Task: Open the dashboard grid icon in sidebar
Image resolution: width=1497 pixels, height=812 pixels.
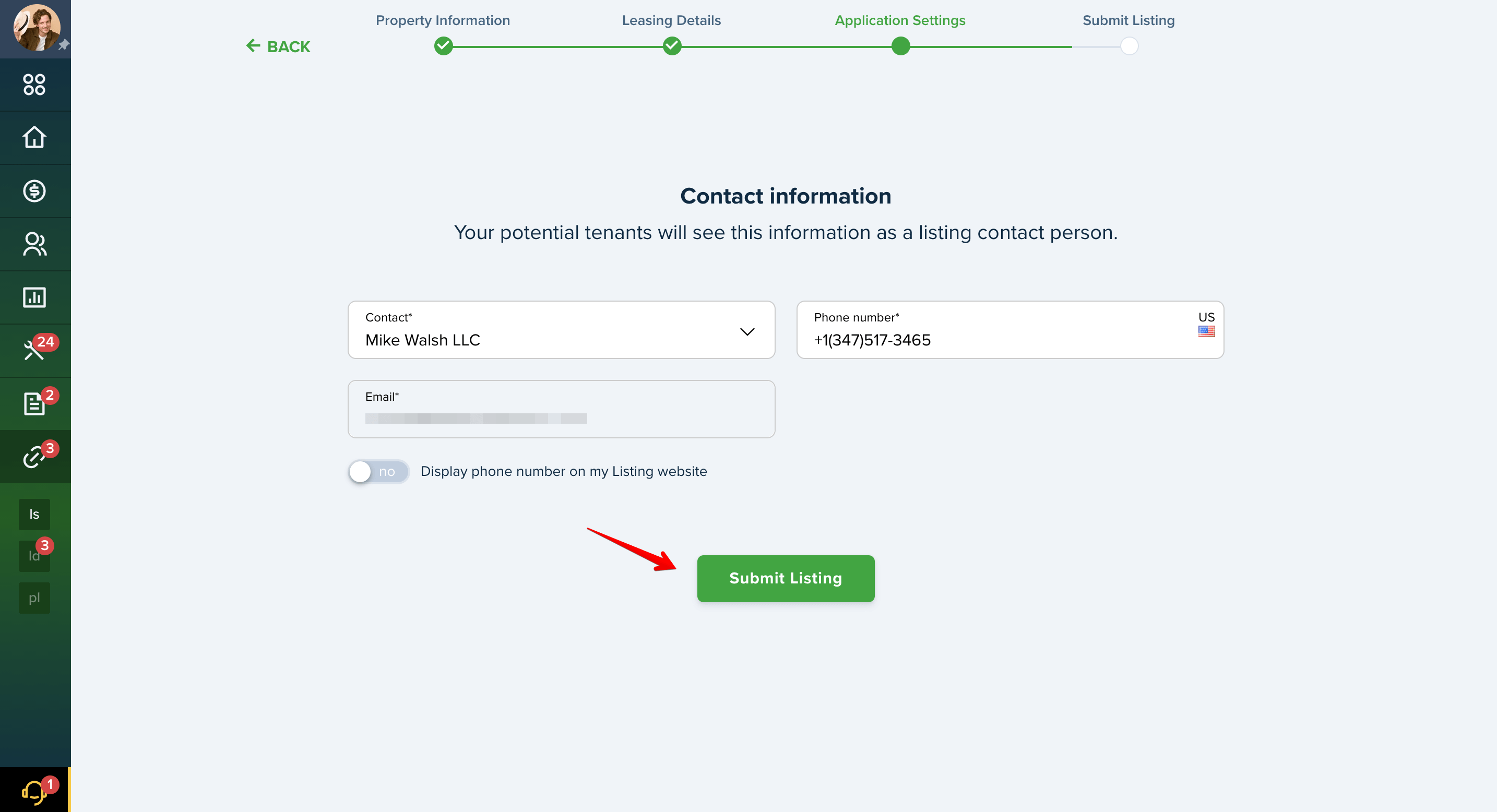Action: tap(34, 84)
